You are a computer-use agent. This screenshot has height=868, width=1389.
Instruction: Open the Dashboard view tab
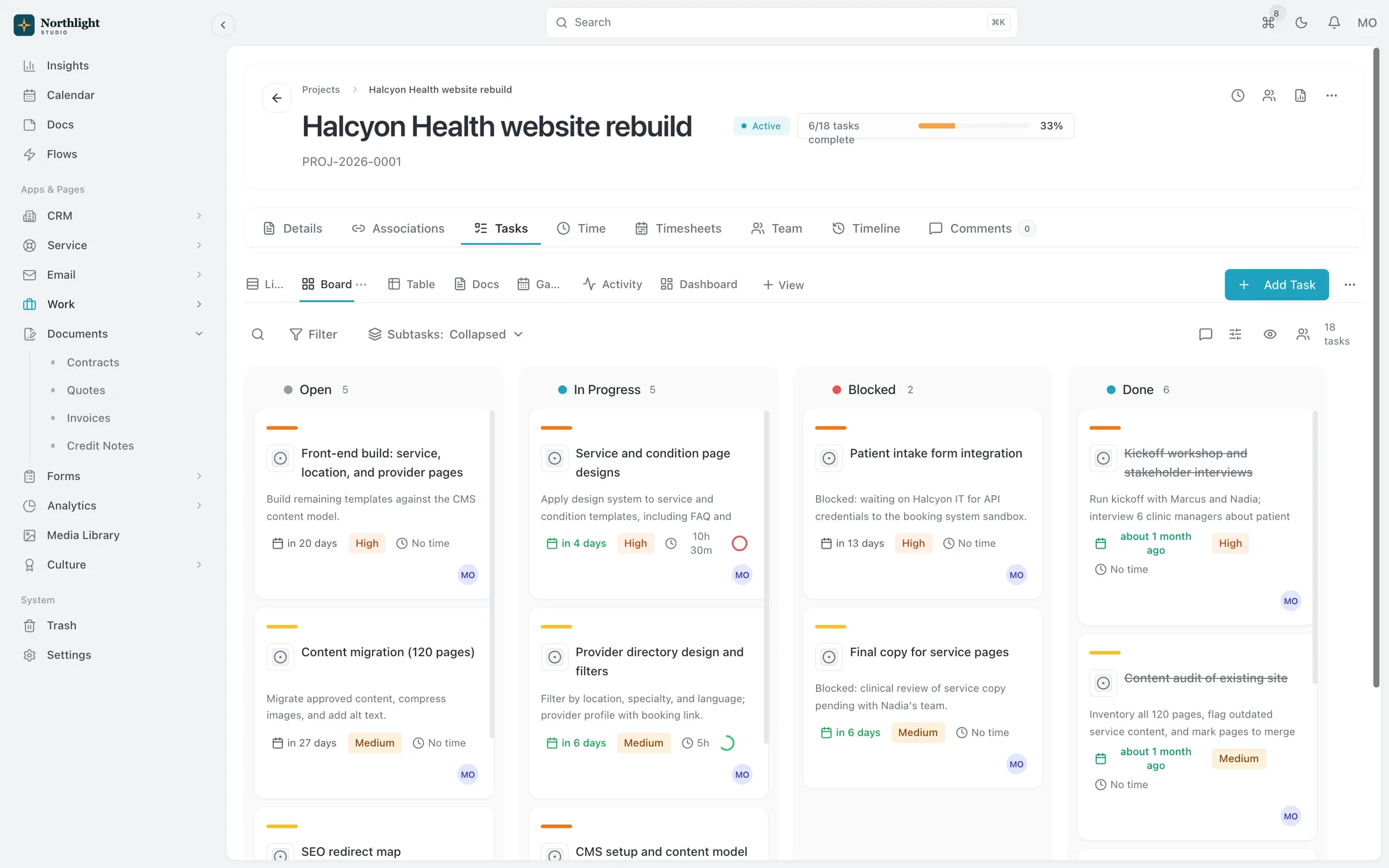coord(699,284)
